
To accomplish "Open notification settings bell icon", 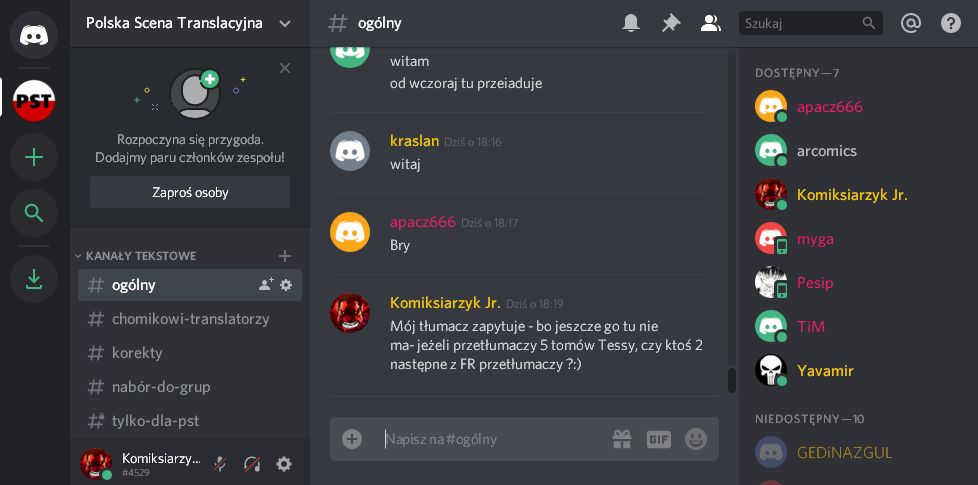I will pos(631,24).
